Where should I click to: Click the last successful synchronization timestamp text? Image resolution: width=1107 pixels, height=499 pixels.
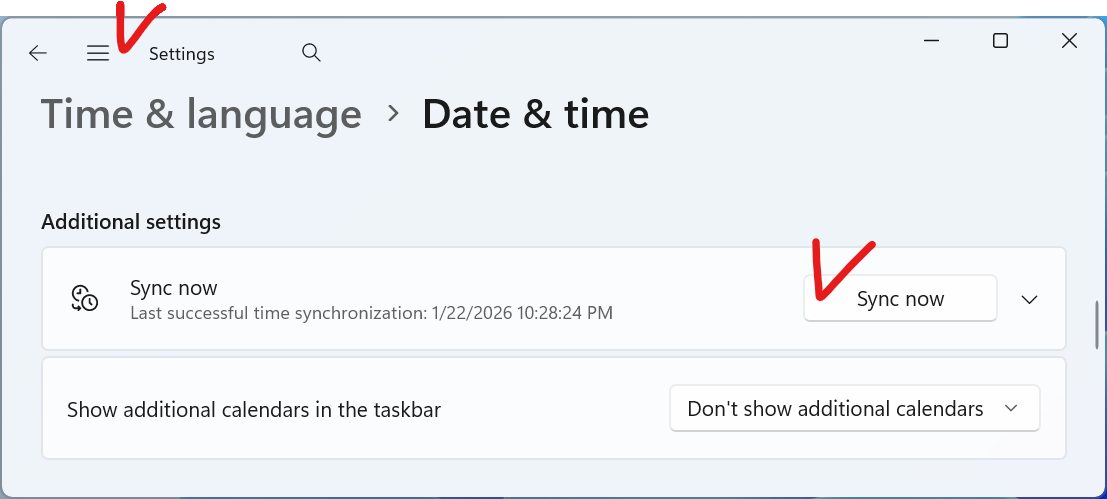[371, 313]
